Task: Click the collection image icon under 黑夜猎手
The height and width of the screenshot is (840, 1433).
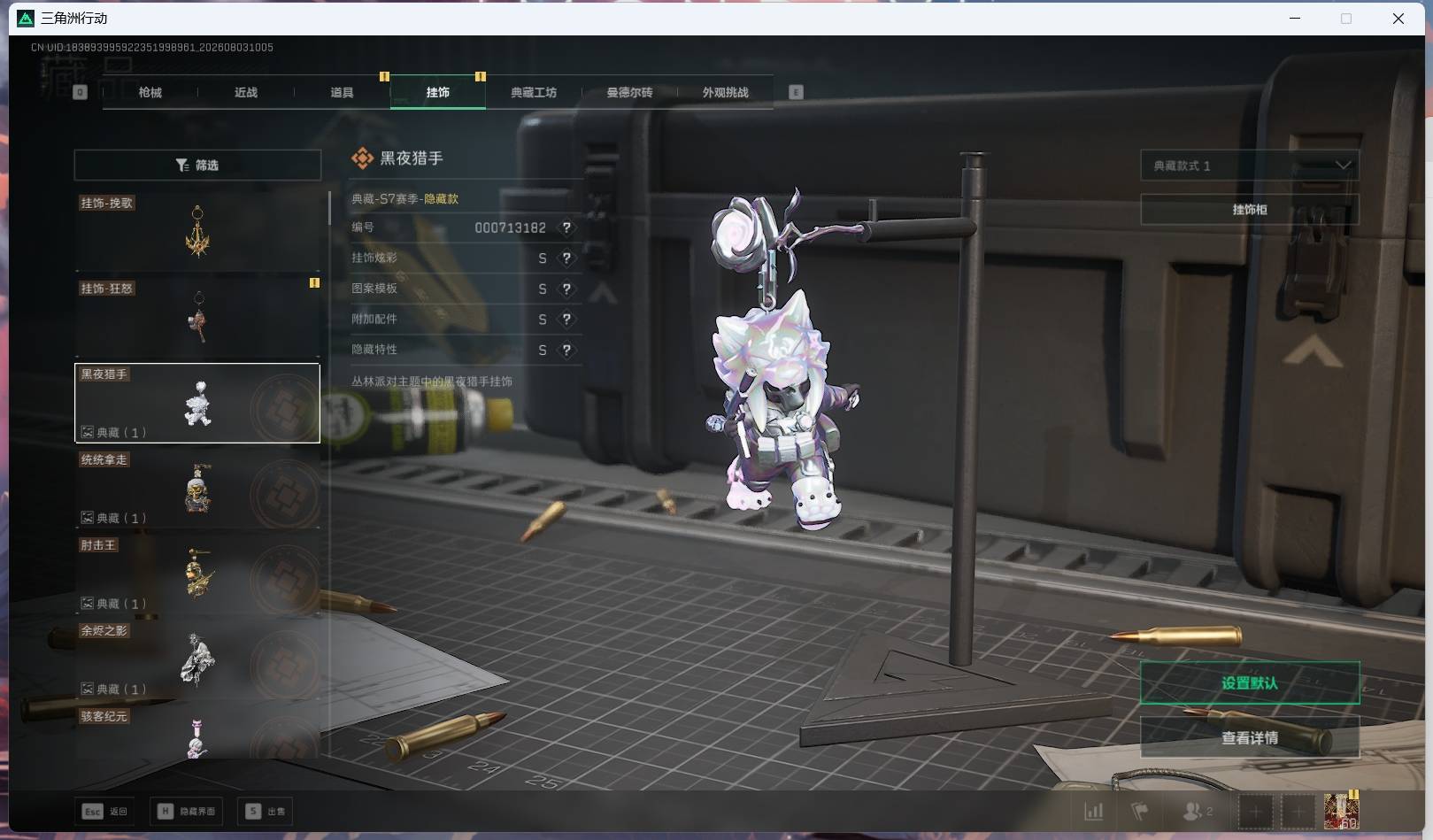Action: (x=87, y=432)
